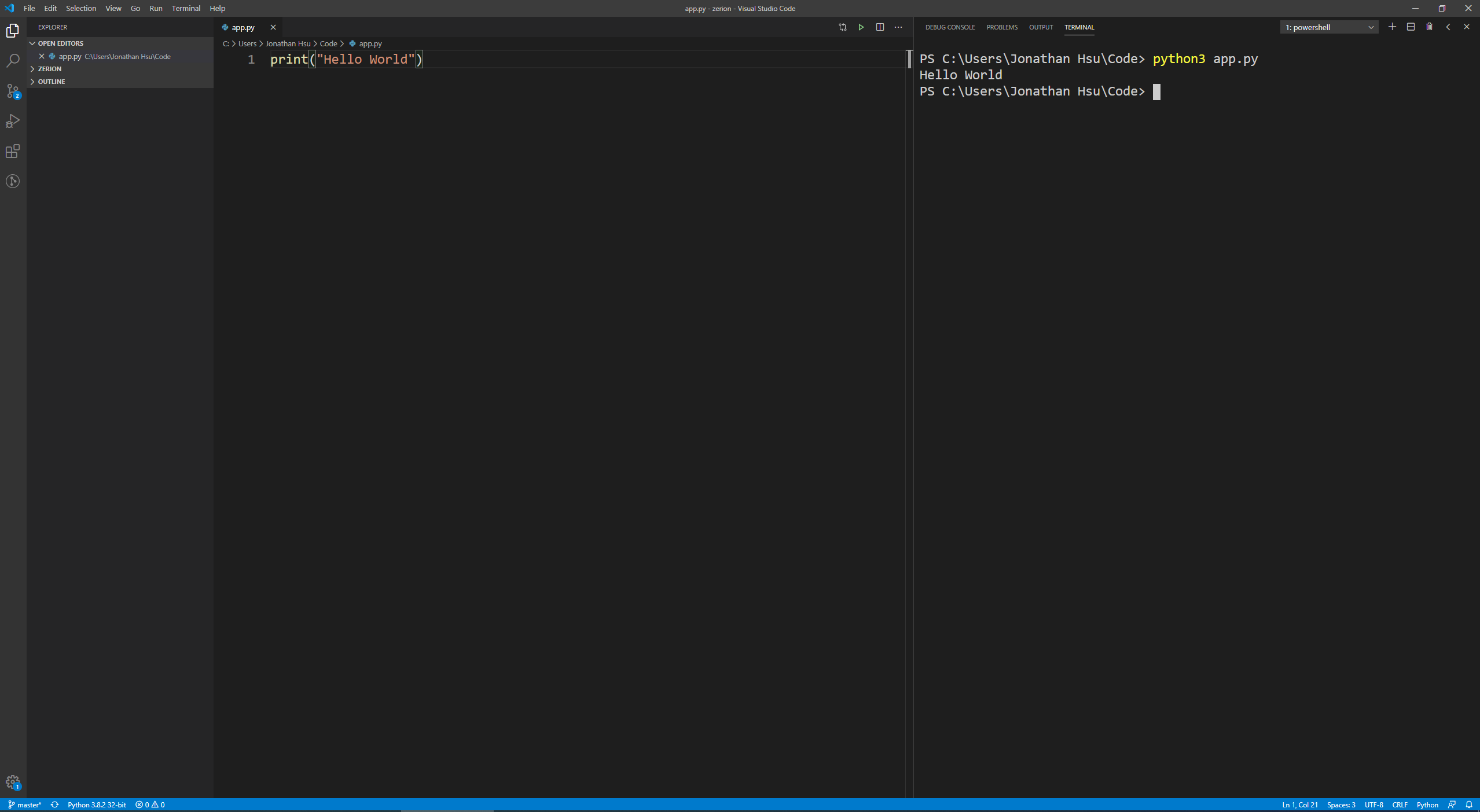The height and width of the screenshot is (812, 1480).
Task: Open the Run and Debug view
Action: (x=13, y=121)
